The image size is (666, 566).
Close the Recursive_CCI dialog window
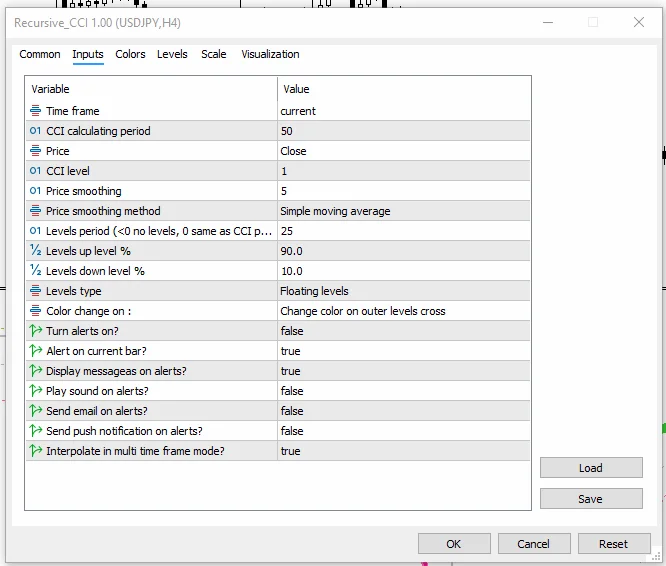[639, 22]
